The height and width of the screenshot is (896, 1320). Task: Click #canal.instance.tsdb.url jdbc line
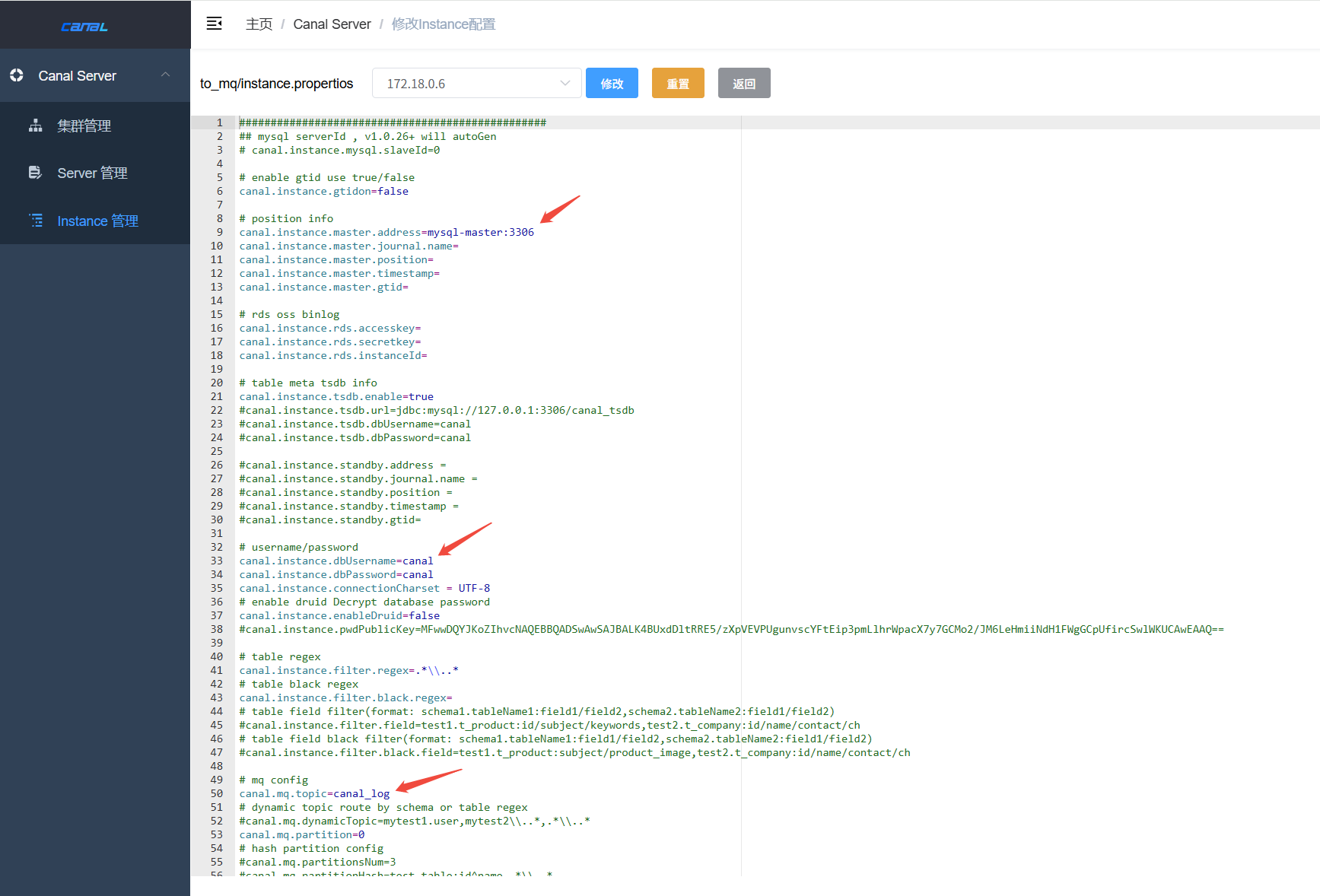[x=437, y=410]
